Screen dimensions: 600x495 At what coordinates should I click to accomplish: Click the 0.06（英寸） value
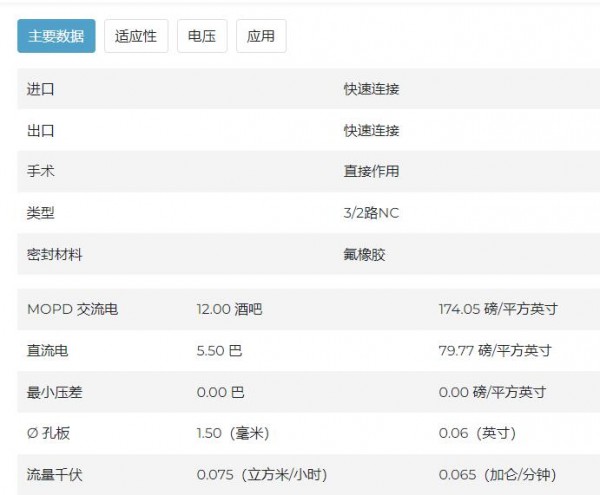pyautogui.click(x=478, y=433)
